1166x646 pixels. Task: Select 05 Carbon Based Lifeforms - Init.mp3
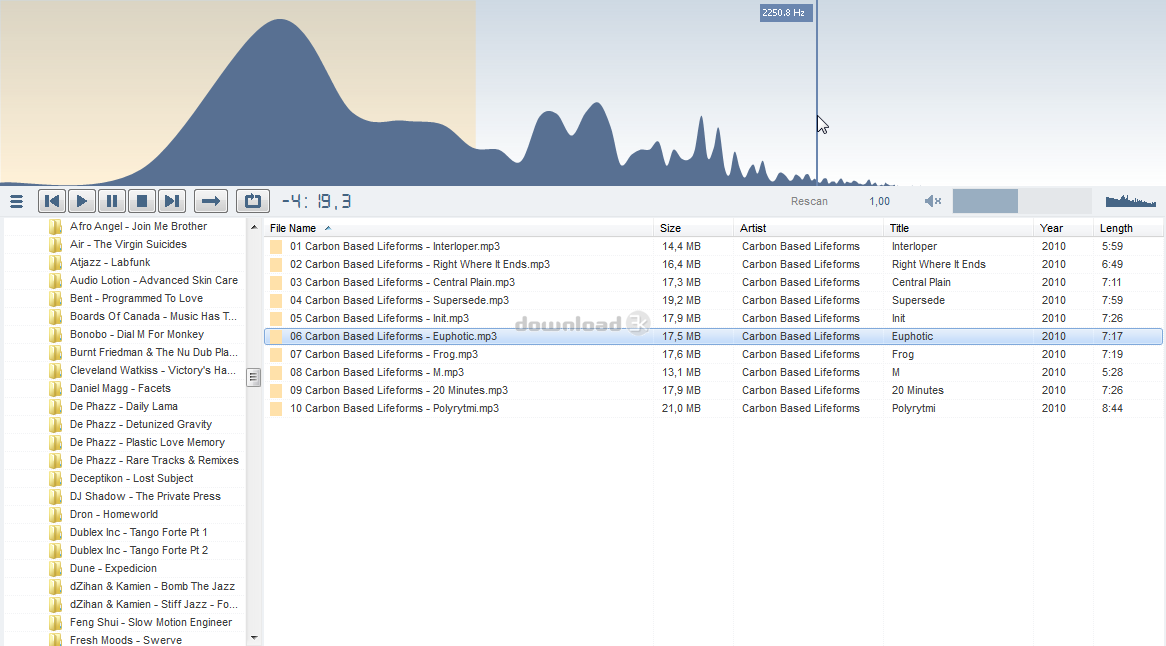(379, 318)
